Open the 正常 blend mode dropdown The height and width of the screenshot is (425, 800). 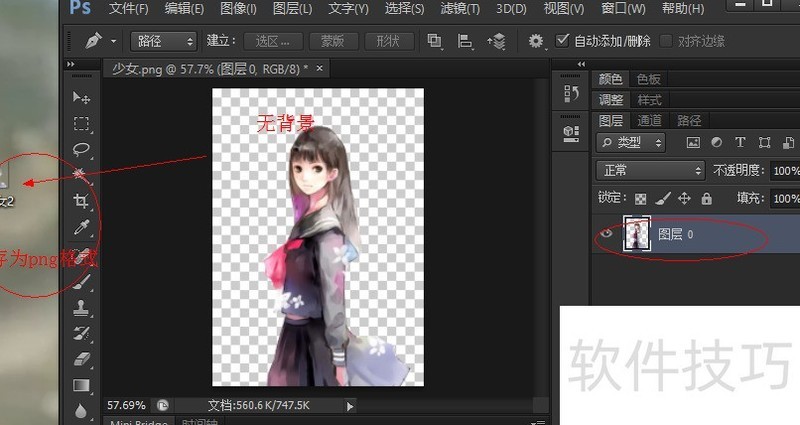click(650, 171)
